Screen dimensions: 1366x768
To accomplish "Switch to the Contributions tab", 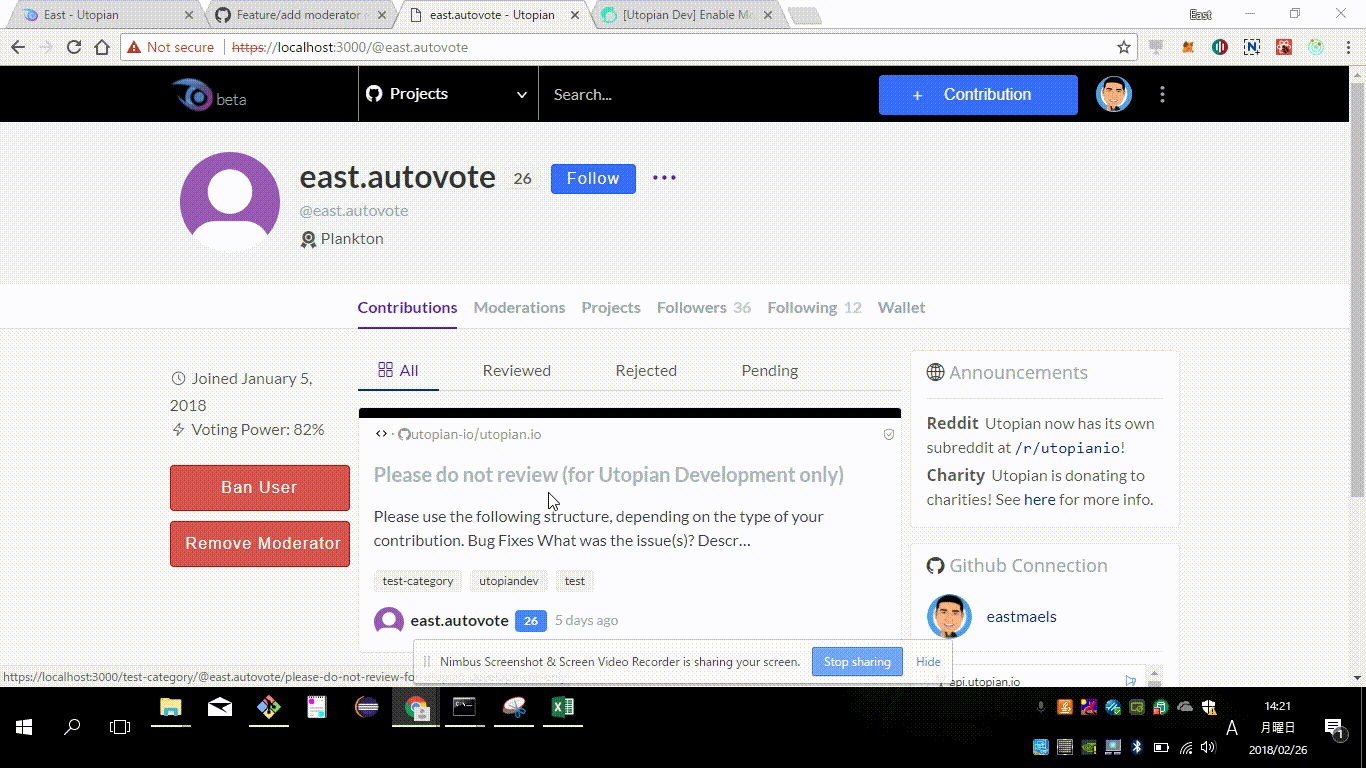I will (407, 308).
